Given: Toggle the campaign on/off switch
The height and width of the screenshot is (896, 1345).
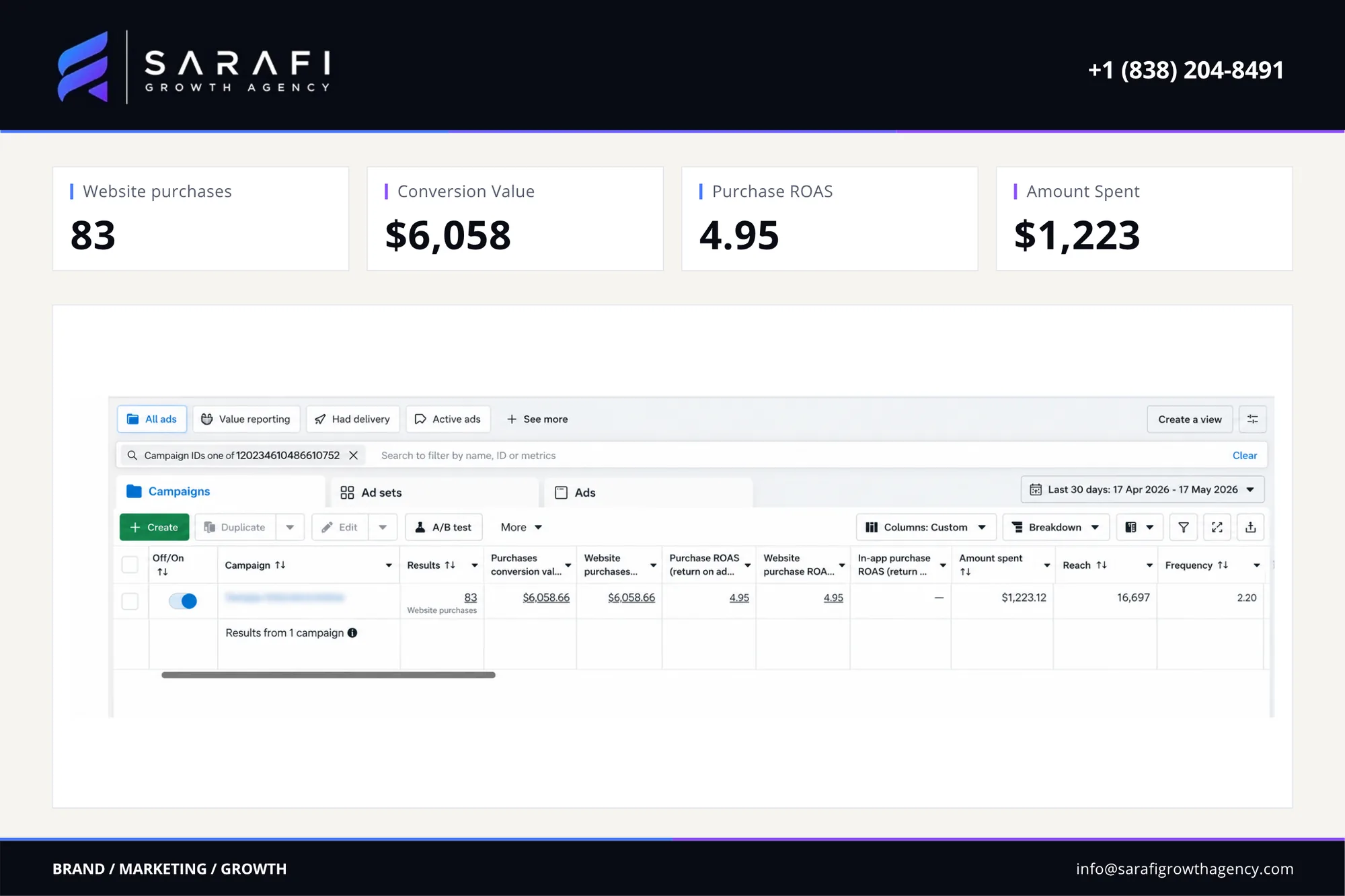Looking at the screenshot, I should pos(183,601).
